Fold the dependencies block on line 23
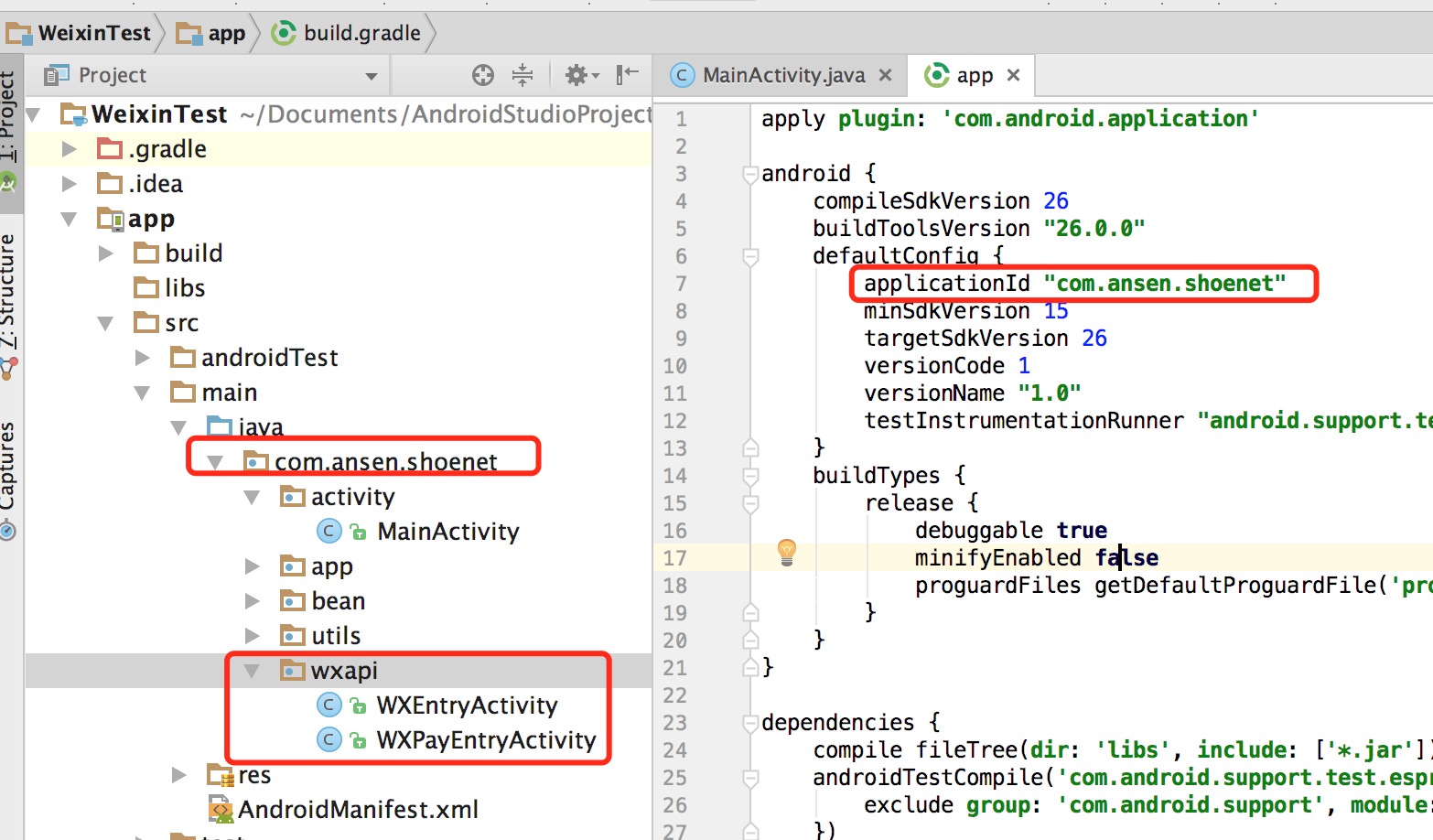 pyautogui.click(x=750, y=723)
